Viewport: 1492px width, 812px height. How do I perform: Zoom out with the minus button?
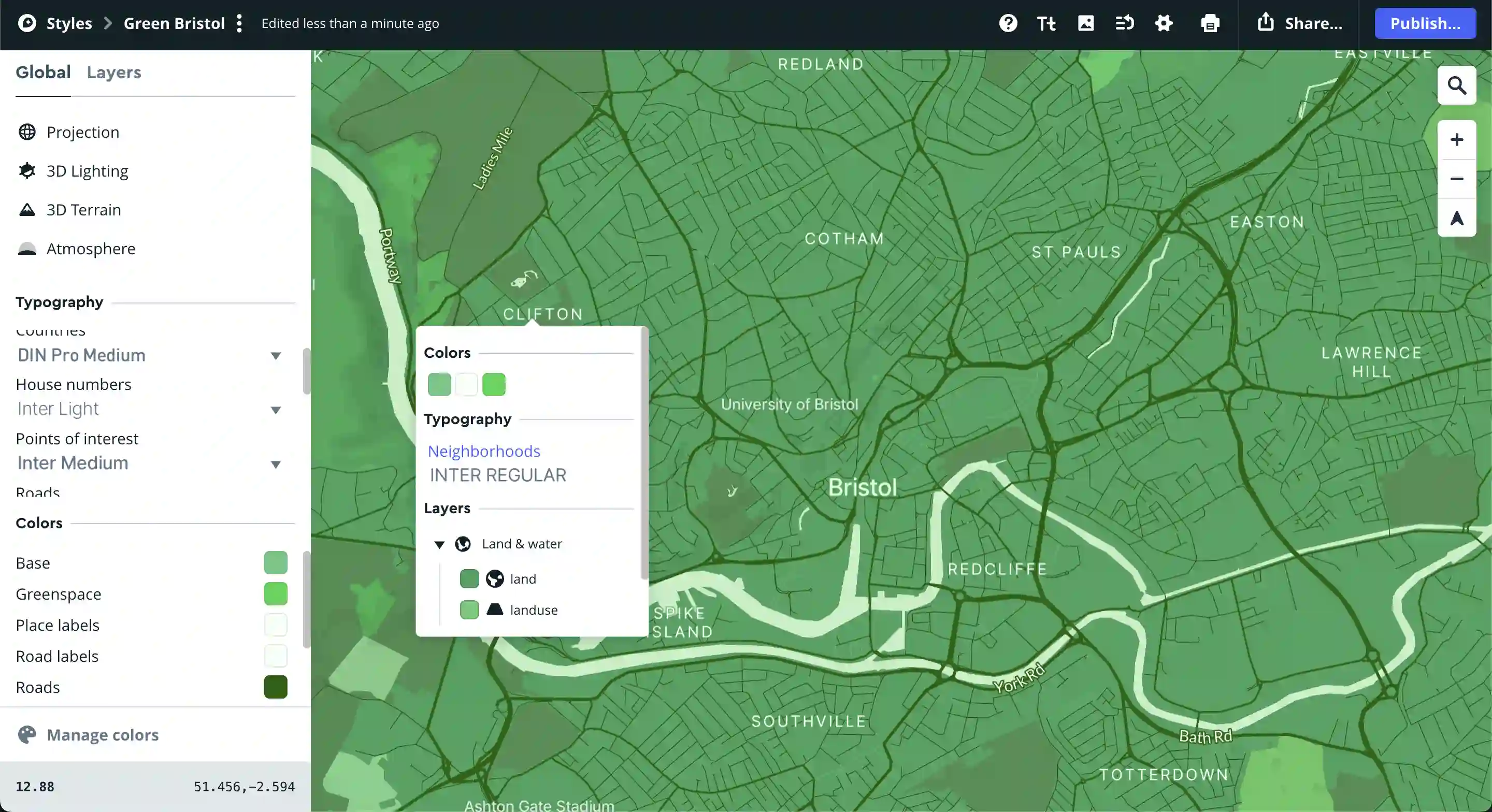point(1457,178)
